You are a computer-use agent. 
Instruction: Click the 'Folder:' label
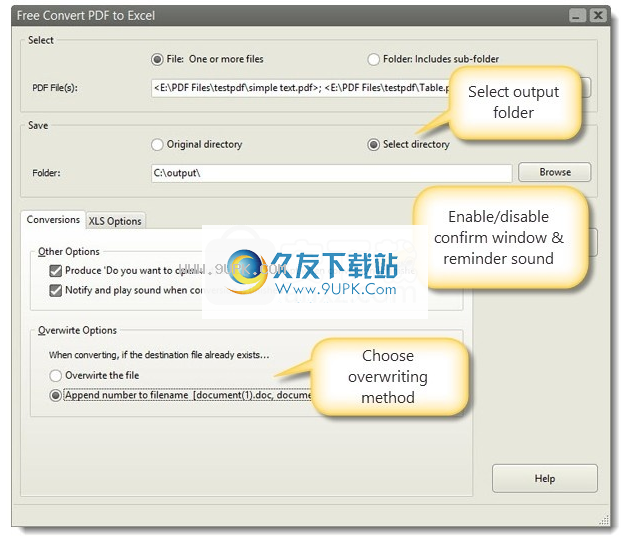coord(46,173)
